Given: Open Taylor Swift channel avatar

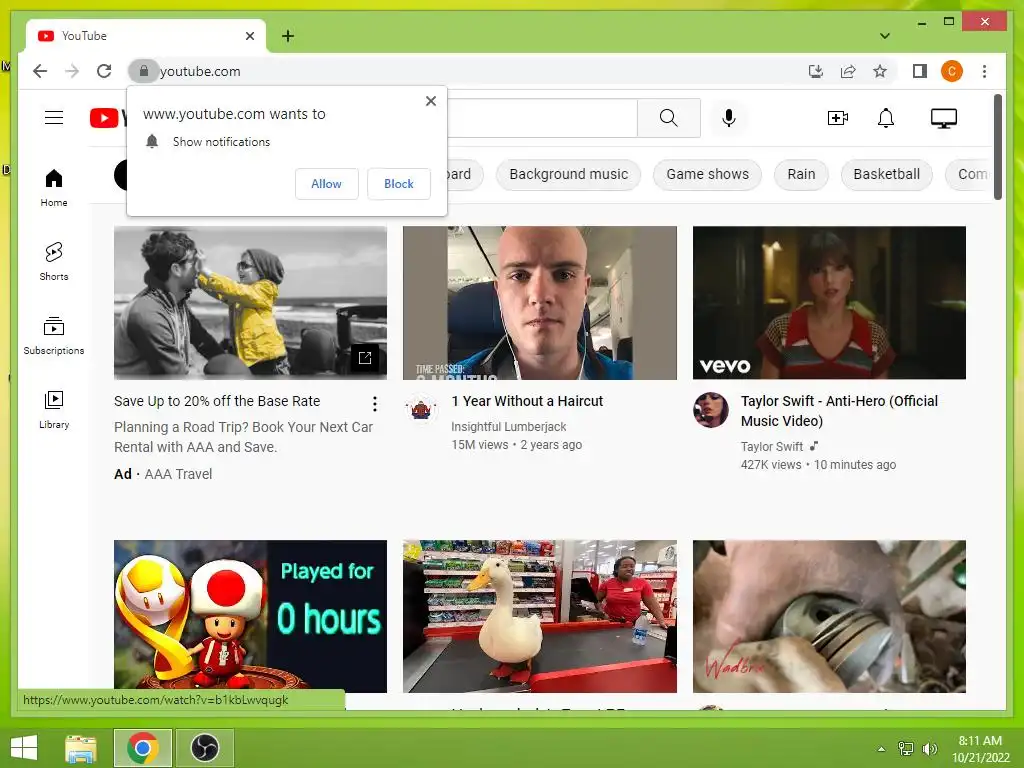Looking at the screenshot, I should 711,410.
